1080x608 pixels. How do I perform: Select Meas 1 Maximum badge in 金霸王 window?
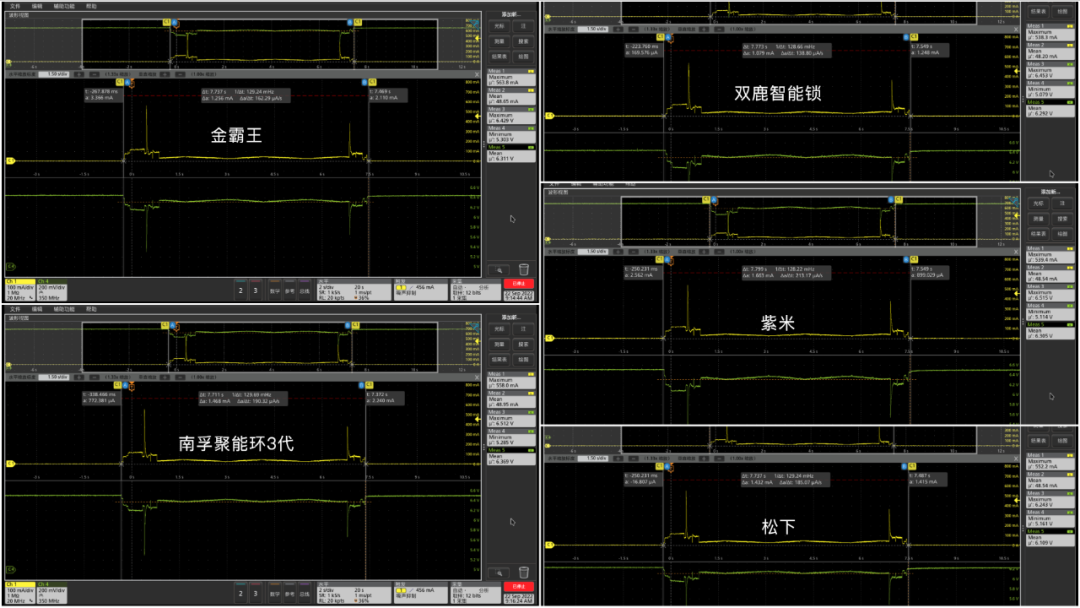[x=511, y=77]
